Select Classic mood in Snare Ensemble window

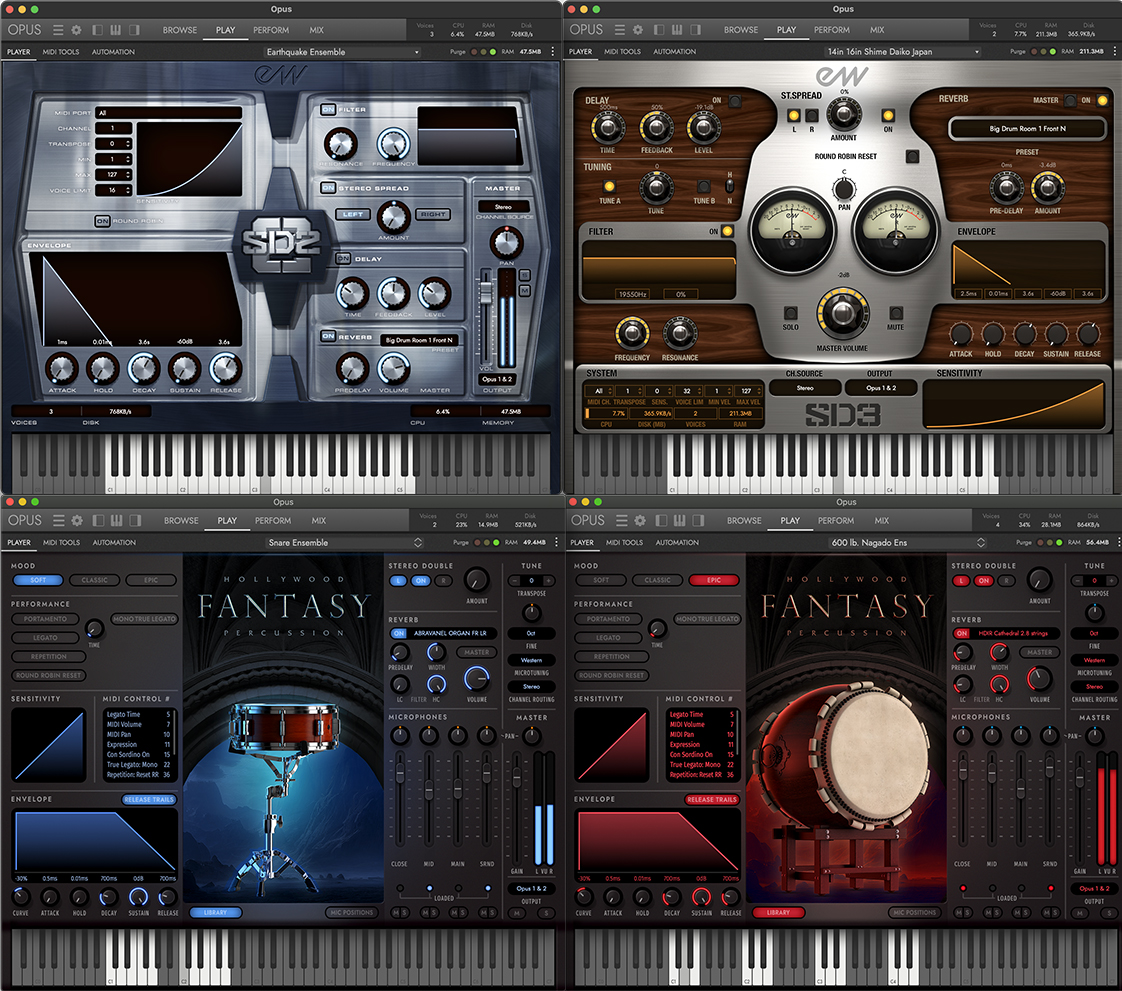pyautogui.click(x=94, y=580)
